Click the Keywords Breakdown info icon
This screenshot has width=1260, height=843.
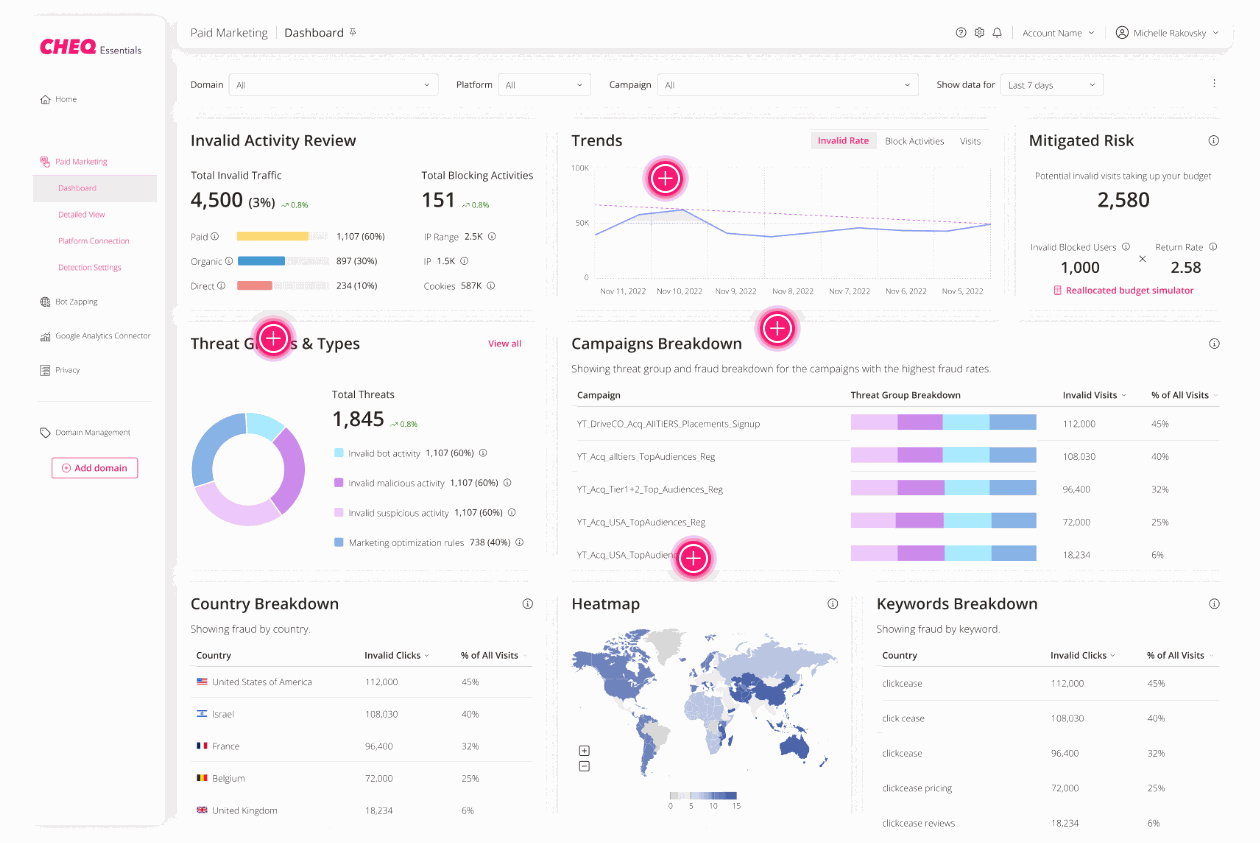click(1214, 604)
